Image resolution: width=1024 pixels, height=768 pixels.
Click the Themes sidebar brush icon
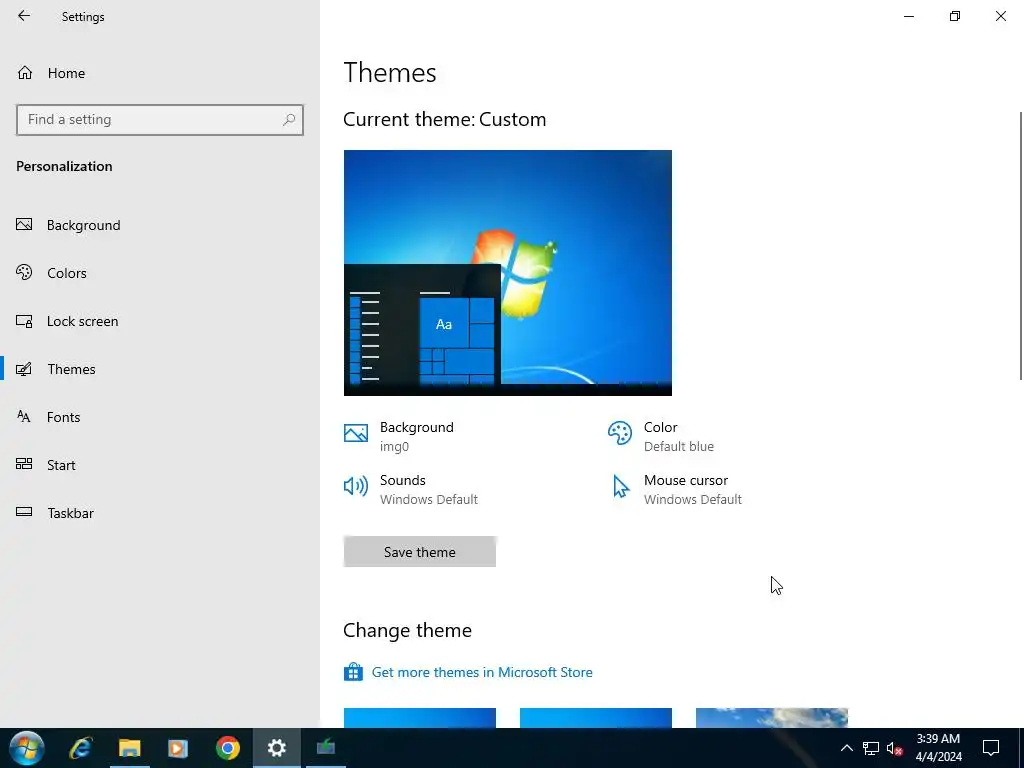(x=24, y=369)
